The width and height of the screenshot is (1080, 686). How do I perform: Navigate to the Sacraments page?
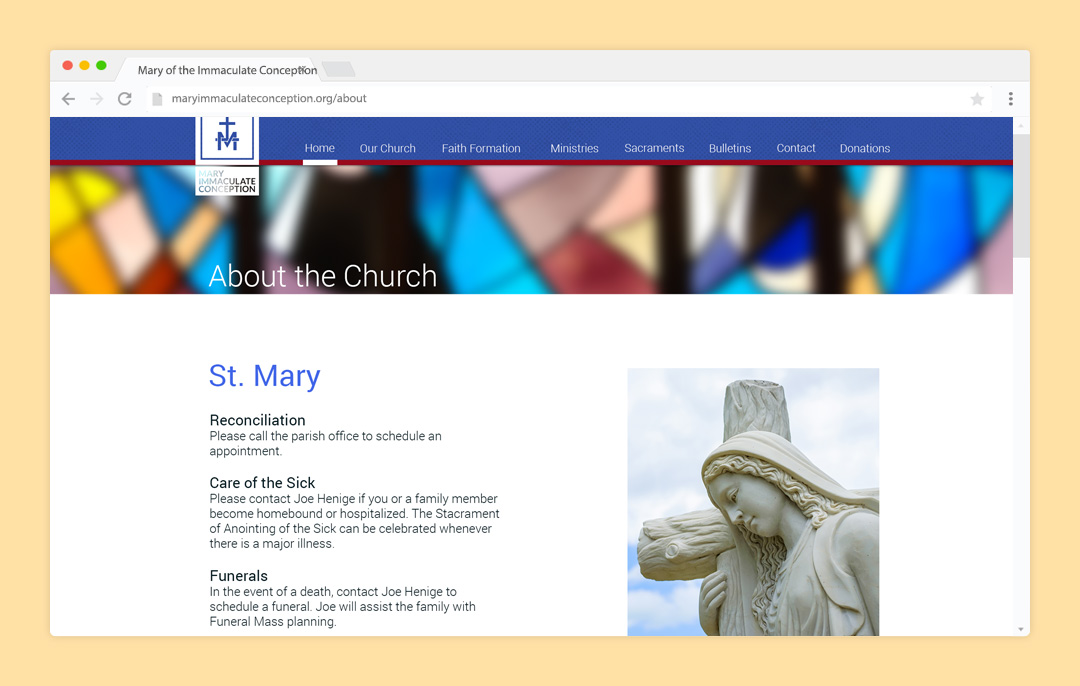coord(654,148)
